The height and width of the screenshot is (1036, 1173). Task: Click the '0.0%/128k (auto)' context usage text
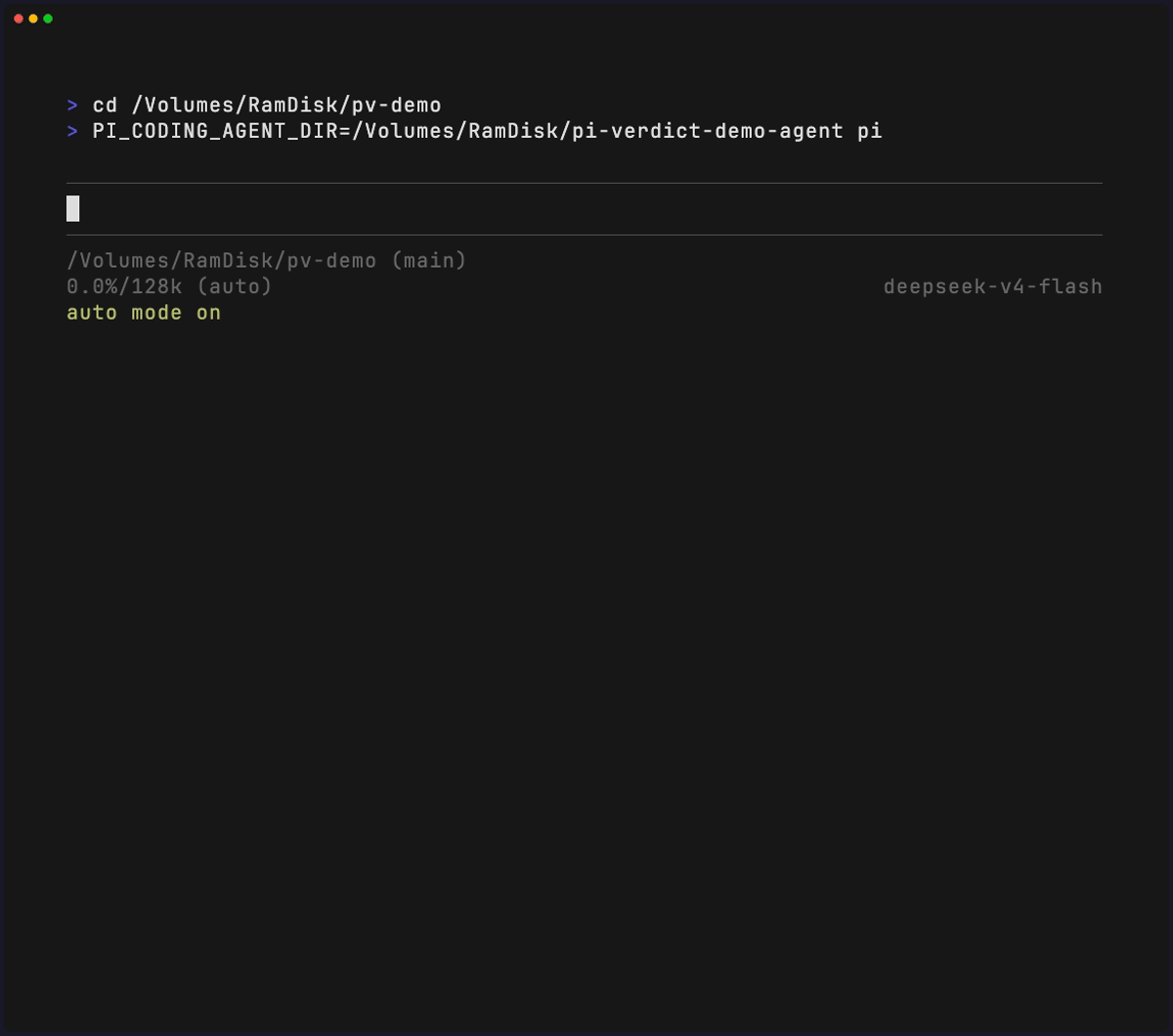[x=169, y=286]
